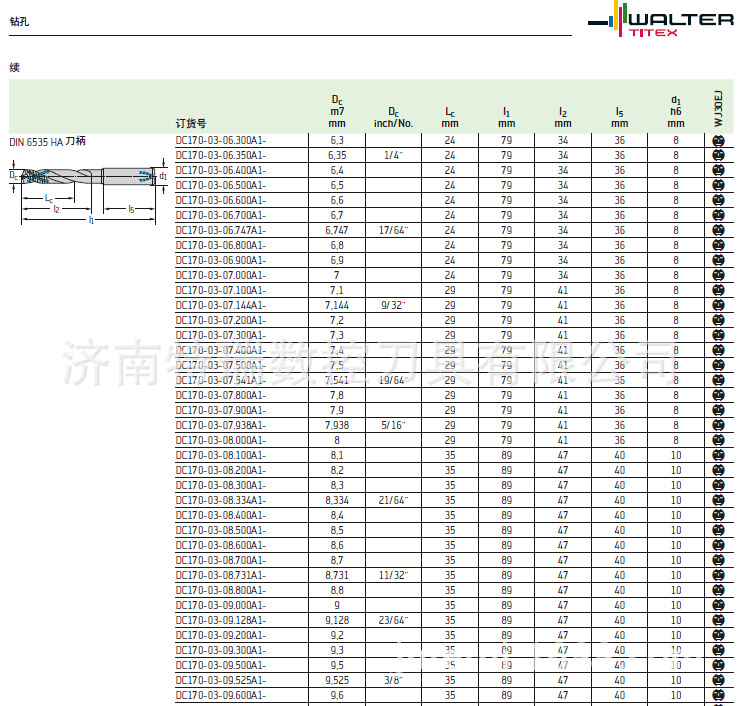The width and height of the screenshot is (741, 706).
Task: Click the d1 h6 mm column header
Action: pyautogui.click(x=676, y=112)
